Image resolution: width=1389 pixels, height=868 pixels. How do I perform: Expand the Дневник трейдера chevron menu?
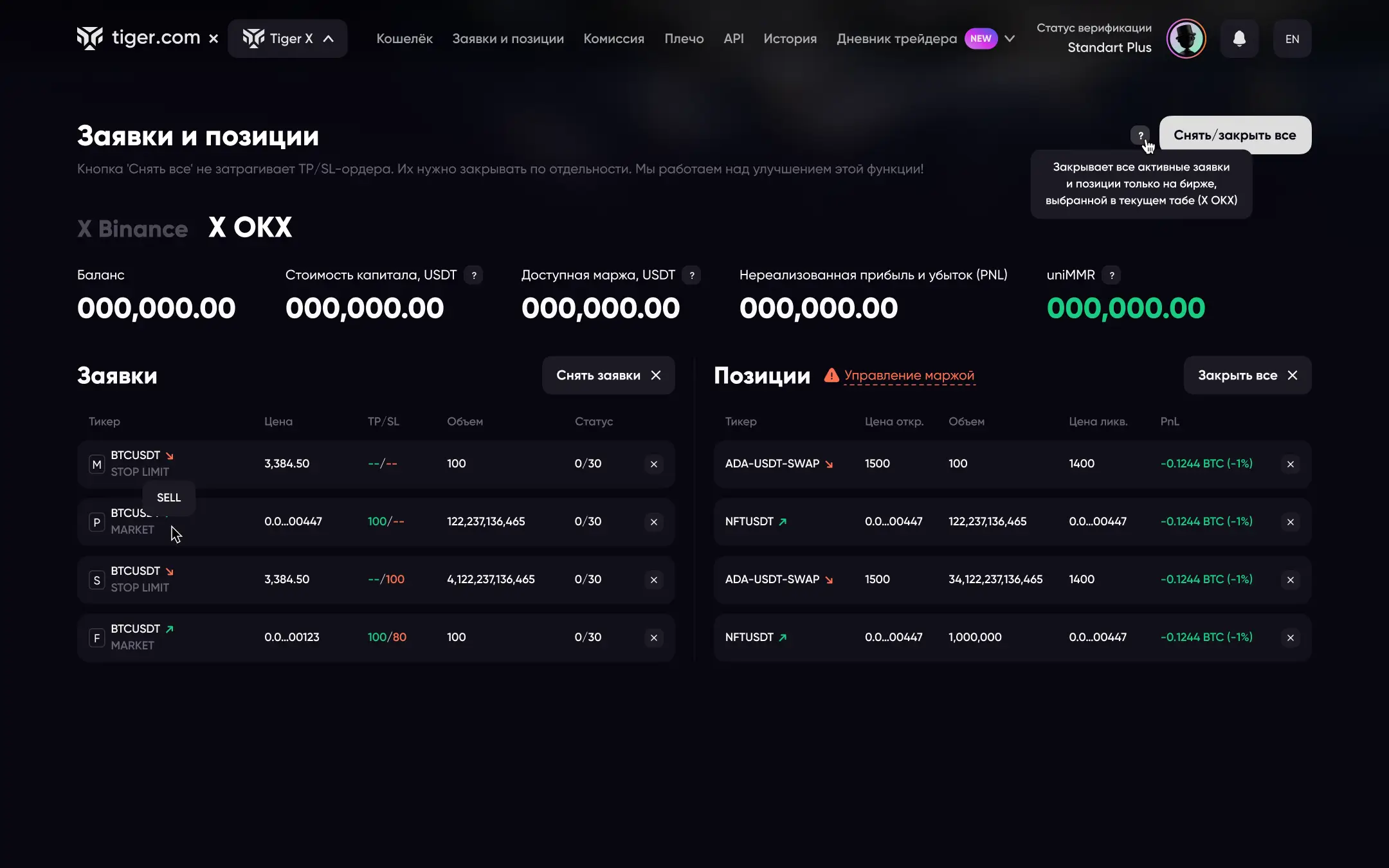coord(1010,39)
